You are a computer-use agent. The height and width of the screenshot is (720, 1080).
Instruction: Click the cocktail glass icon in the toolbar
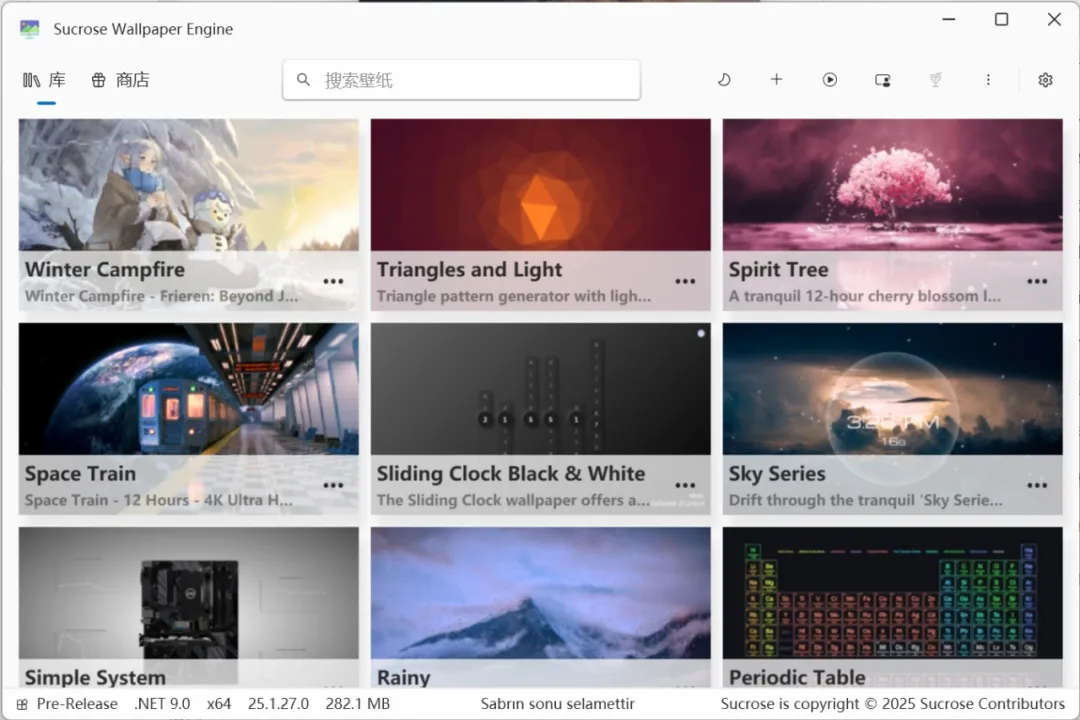tap(935, 80)
